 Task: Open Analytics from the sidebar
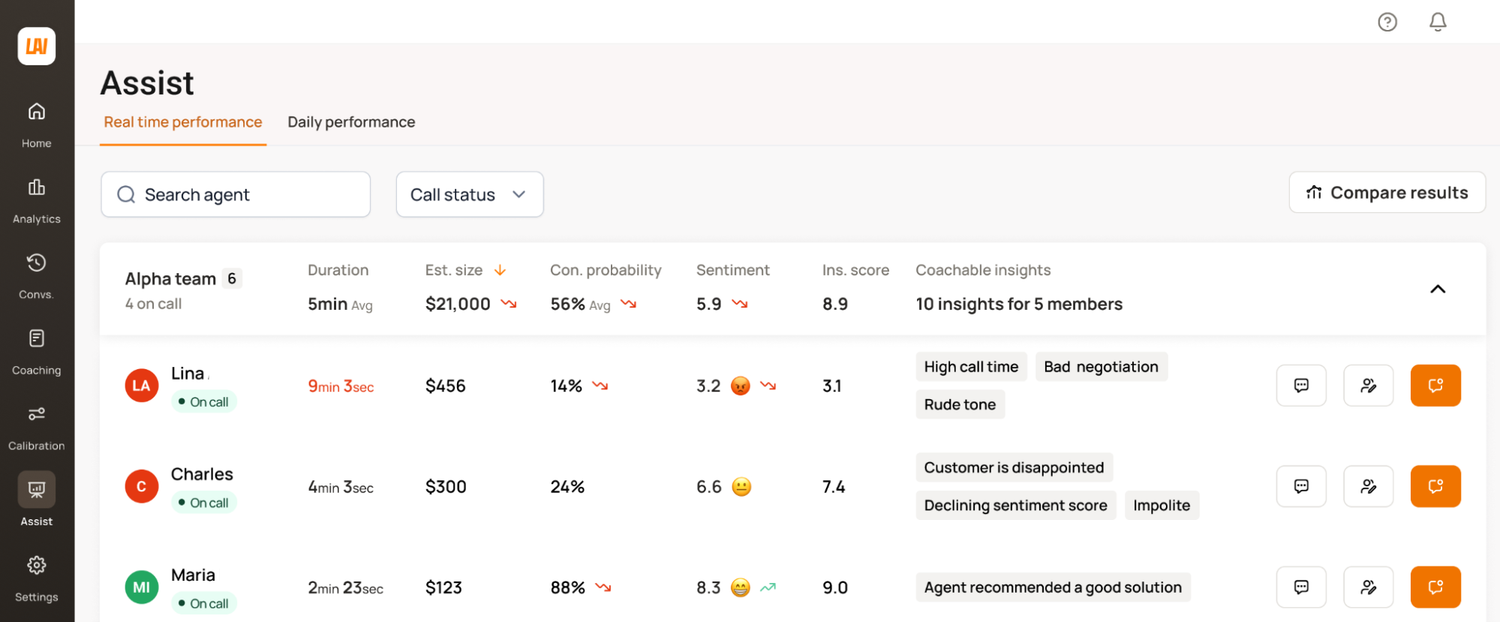(37, 199)
